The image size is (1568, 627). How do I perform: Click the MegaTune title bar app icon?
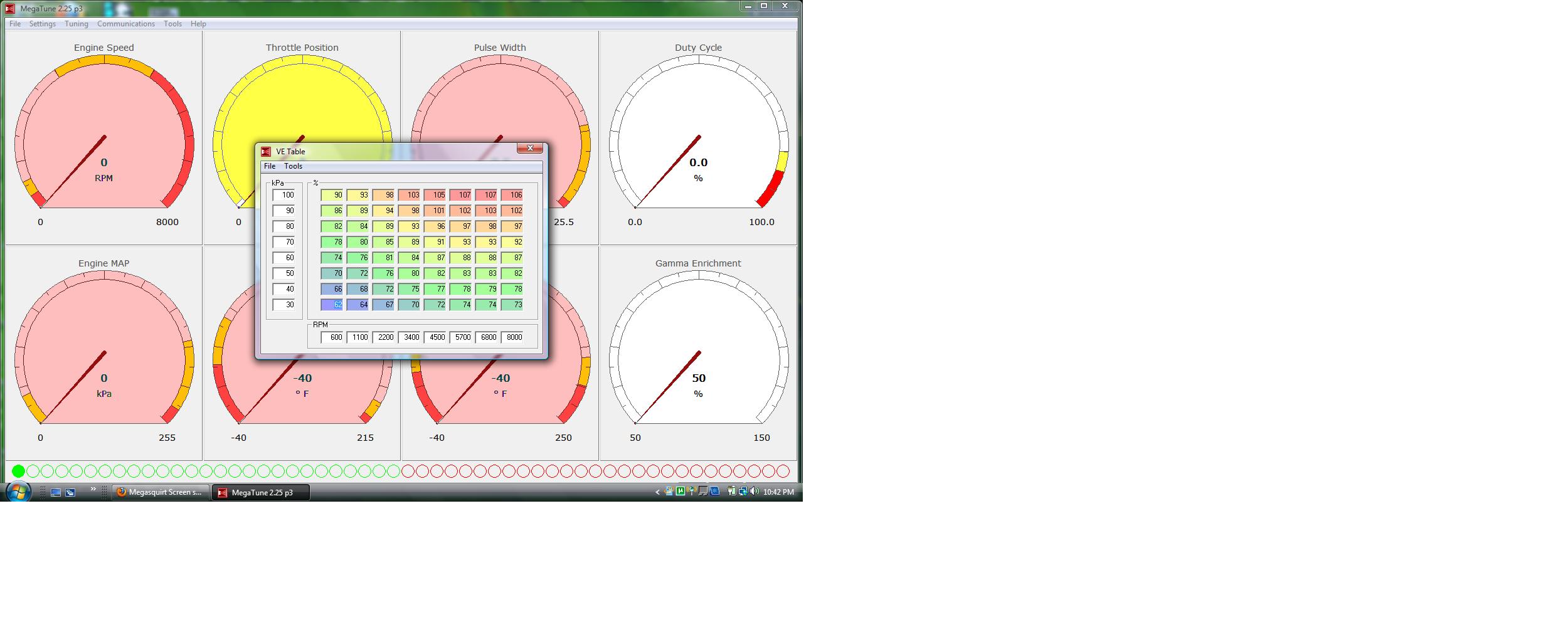pos(10,9)
